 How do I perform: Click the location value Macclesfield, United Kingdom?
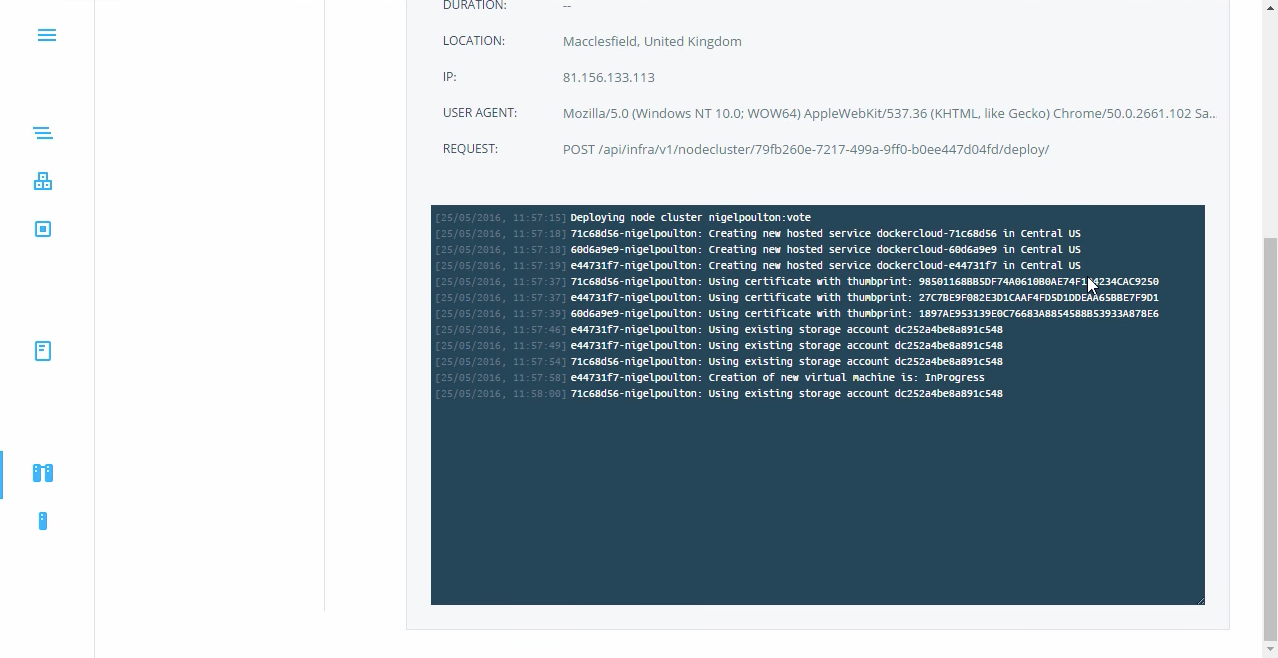(x=652, y=41)
